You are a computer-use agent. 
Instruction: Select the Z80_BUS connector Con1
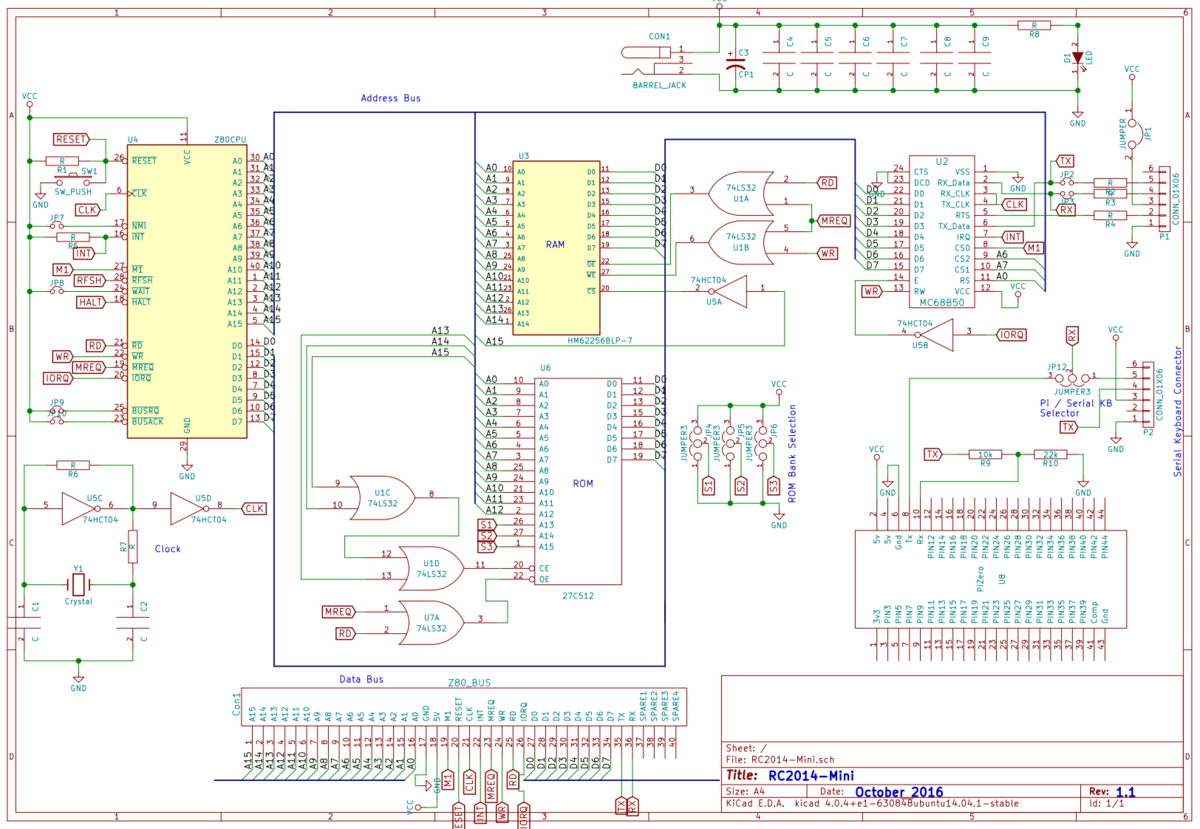pos(463,706)
